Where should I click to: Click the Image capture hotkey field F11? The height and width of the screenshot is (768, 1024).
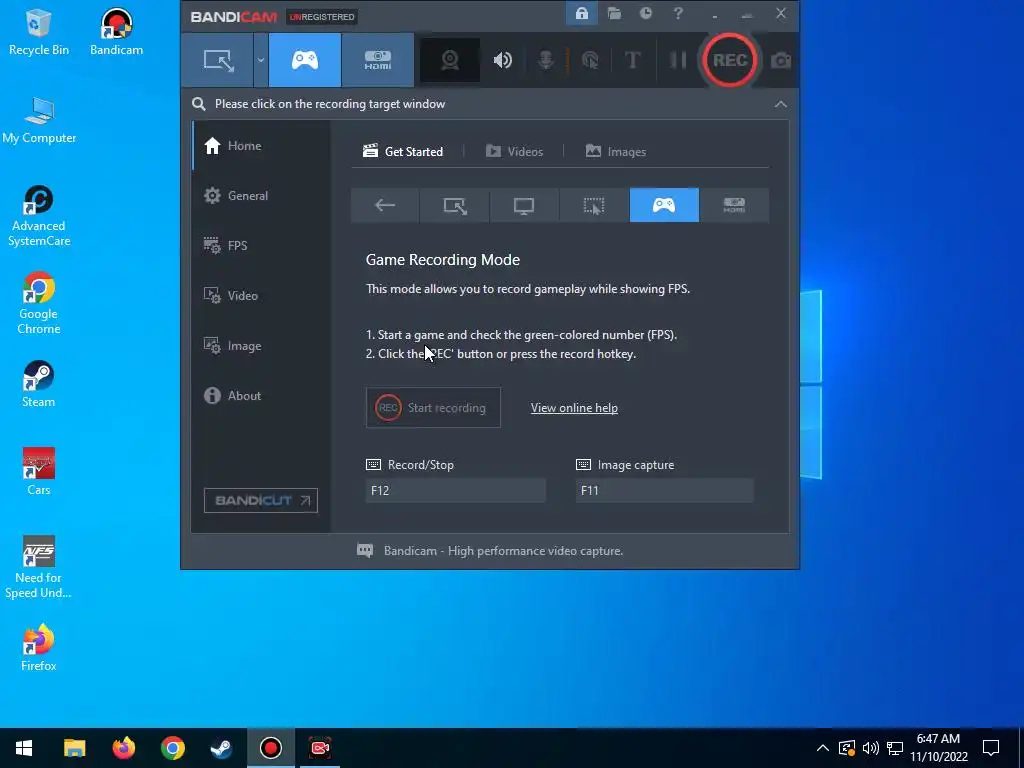[664, 490]
